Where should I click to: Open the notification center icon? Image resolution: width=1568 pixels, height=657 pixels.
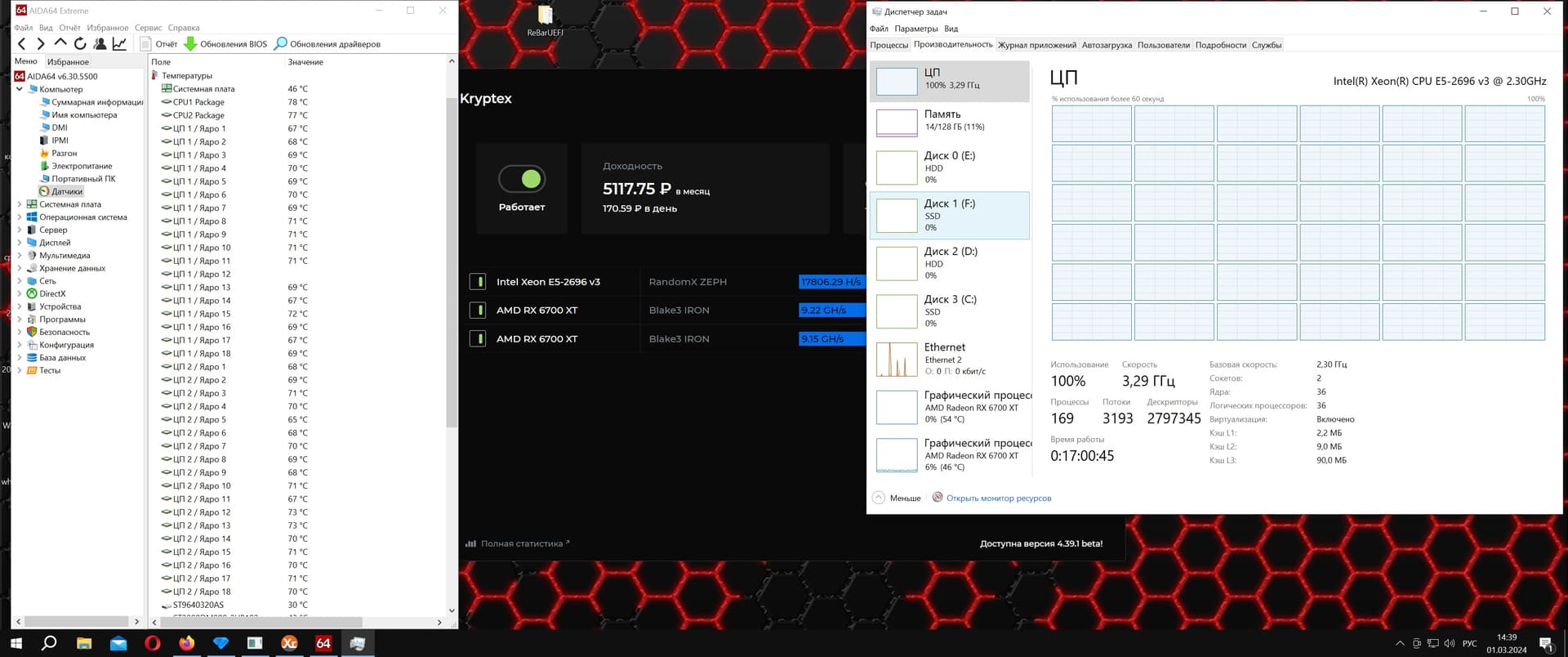(x=1546, y=644)
